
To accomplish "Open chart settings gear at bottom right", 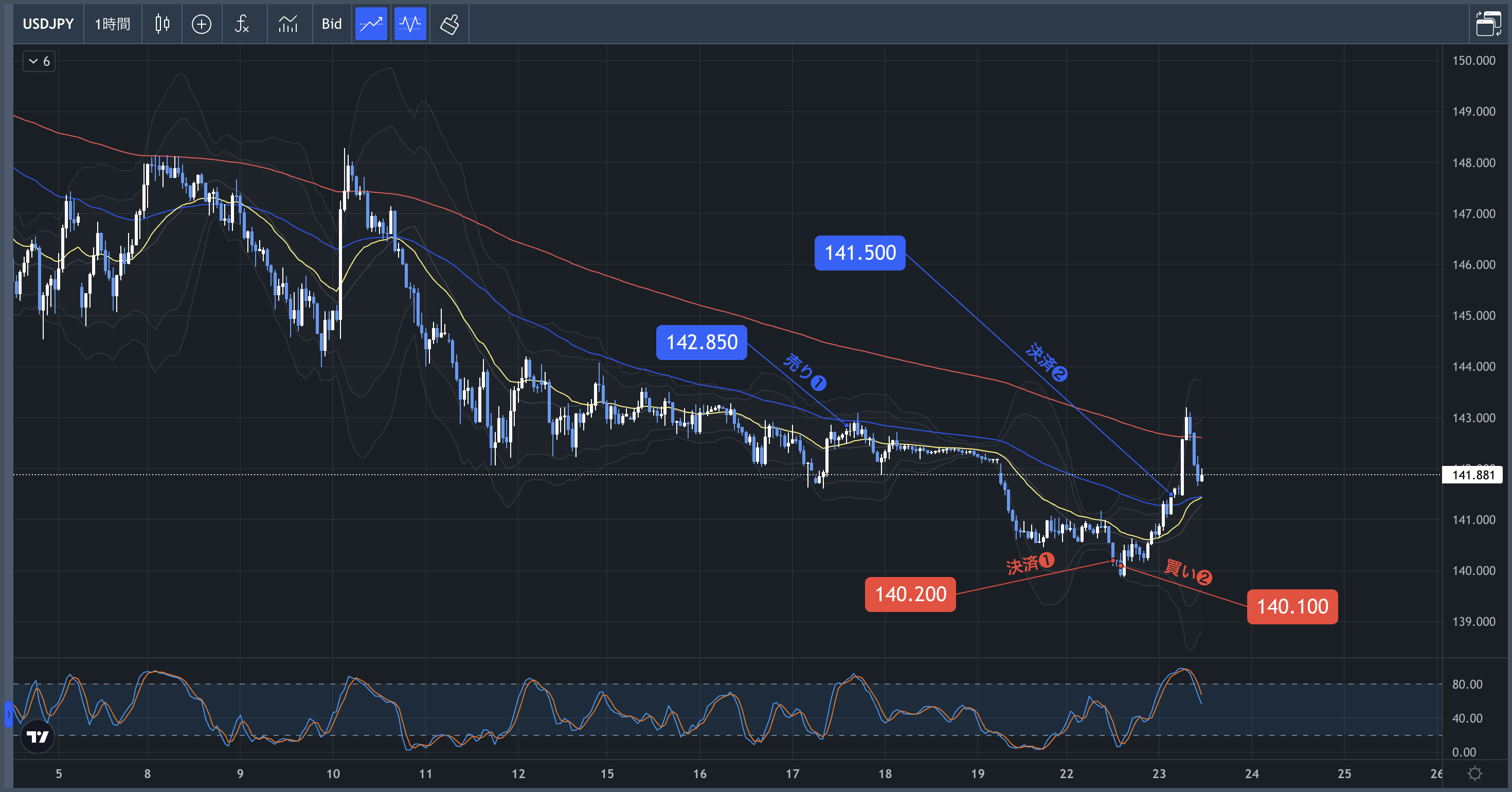I will tap(1474, 773).
